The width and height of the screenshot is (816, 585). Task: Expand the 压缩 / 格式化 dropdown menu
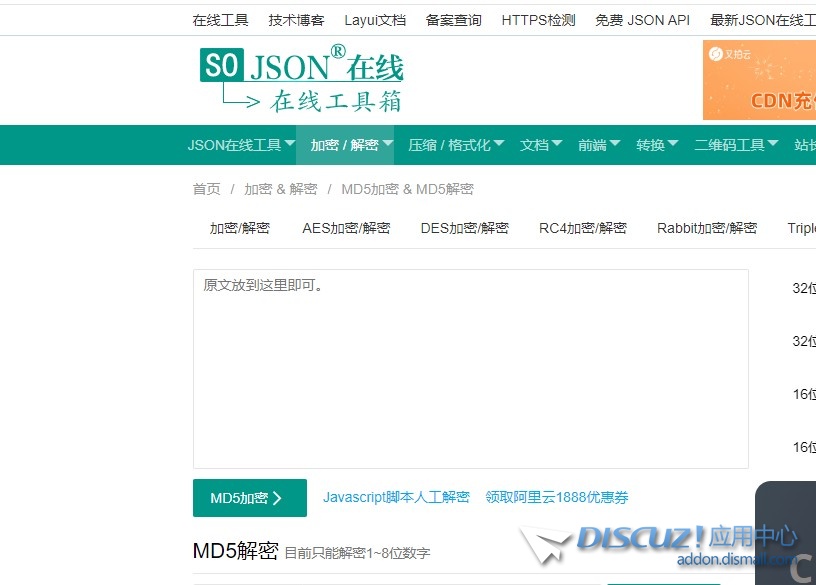pos(456,145)
